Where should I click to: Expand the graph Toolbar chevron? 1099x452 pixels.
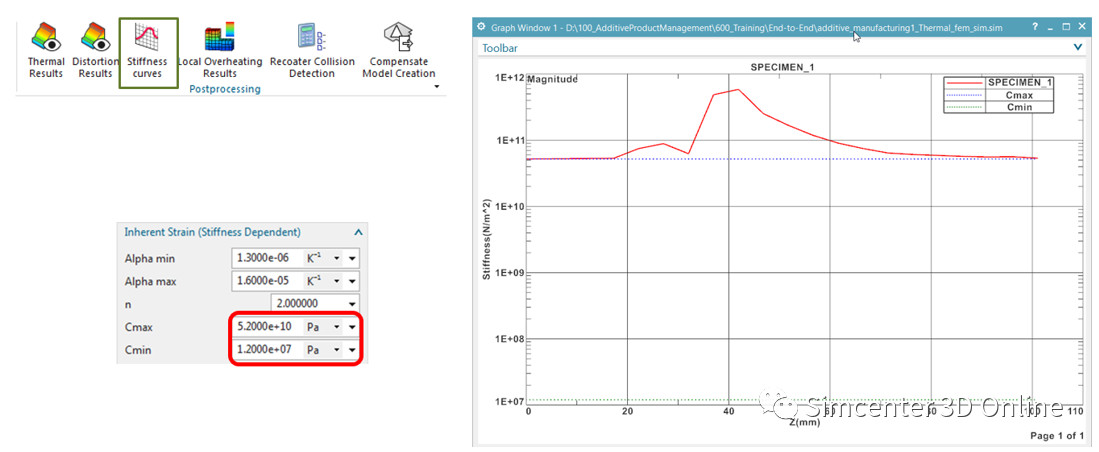pyautogui.click(x=1077, y=47)
